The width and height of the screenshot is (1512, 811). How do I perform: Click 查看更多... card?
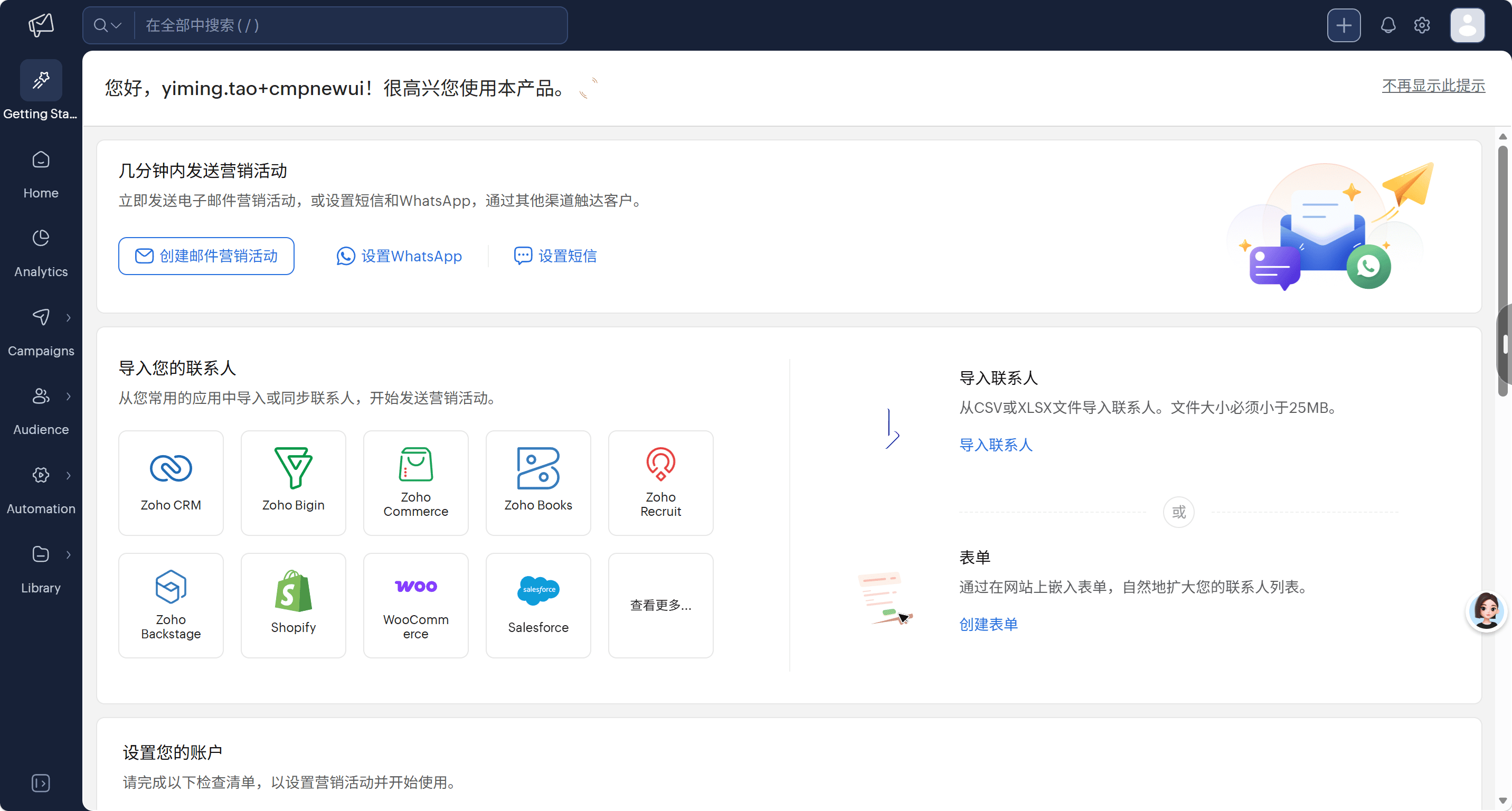coord(661,606)
